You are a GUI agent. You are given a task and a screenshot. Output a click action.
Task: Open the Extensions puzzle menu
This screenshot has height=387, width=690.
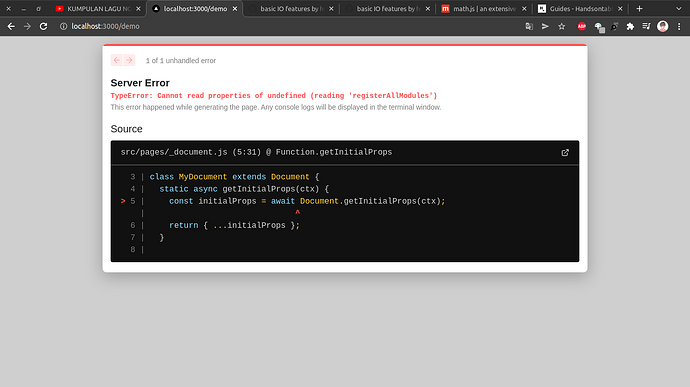pyautogui.click(x=630, y=26)
